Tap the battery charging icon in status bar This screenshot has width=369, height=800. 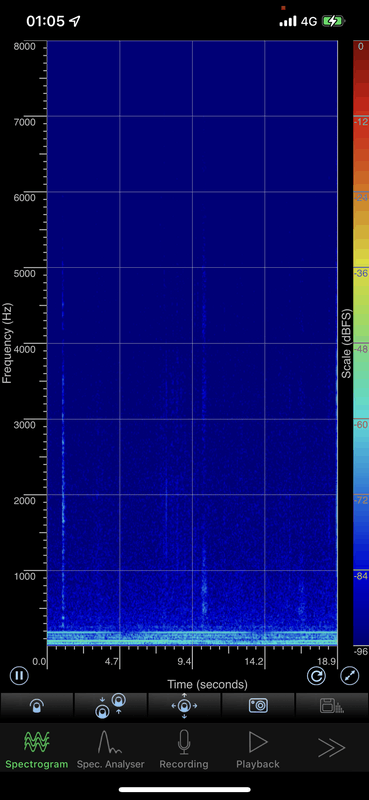click(x=333, y=21)
